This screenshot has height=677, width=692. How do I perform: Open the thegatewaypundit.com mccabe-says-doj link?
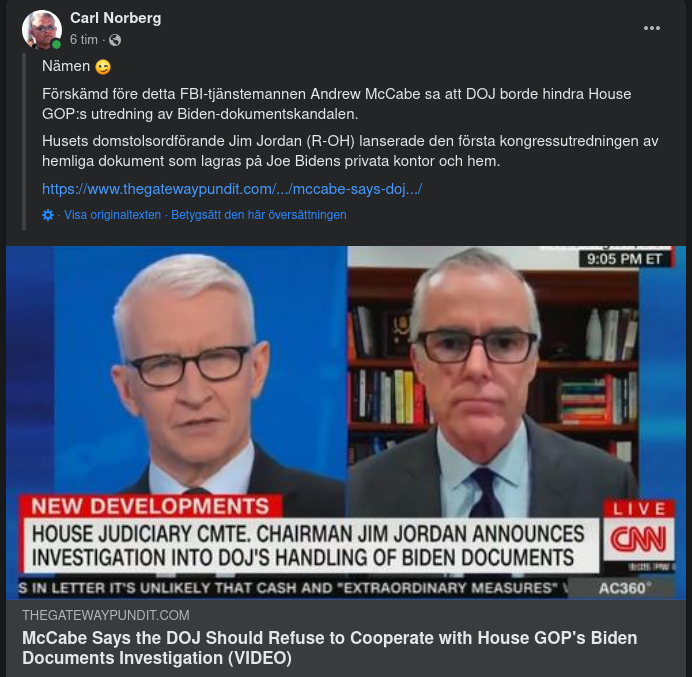232,189
